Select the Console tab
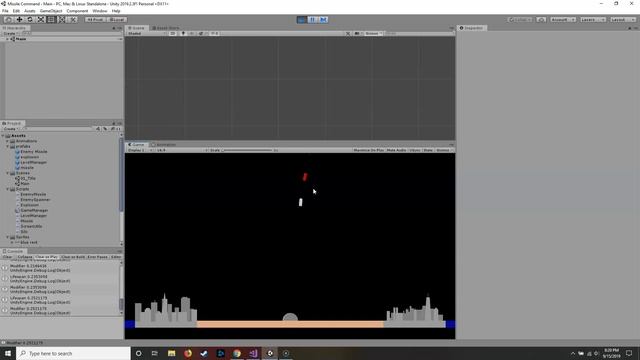Viewport: 640px width, 360px height. 13,251
